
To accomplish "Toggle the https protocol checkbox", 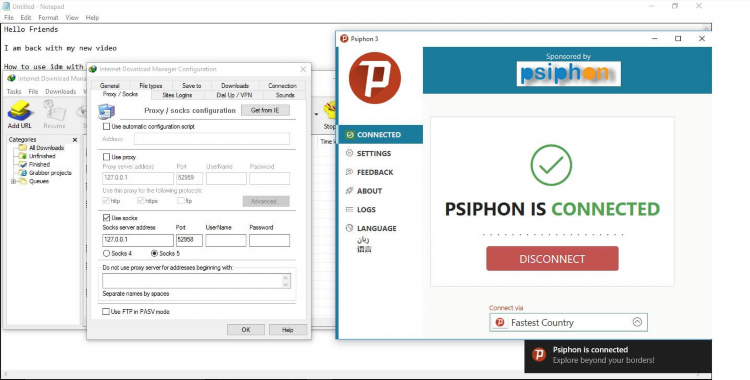I will tap(141, 201).
